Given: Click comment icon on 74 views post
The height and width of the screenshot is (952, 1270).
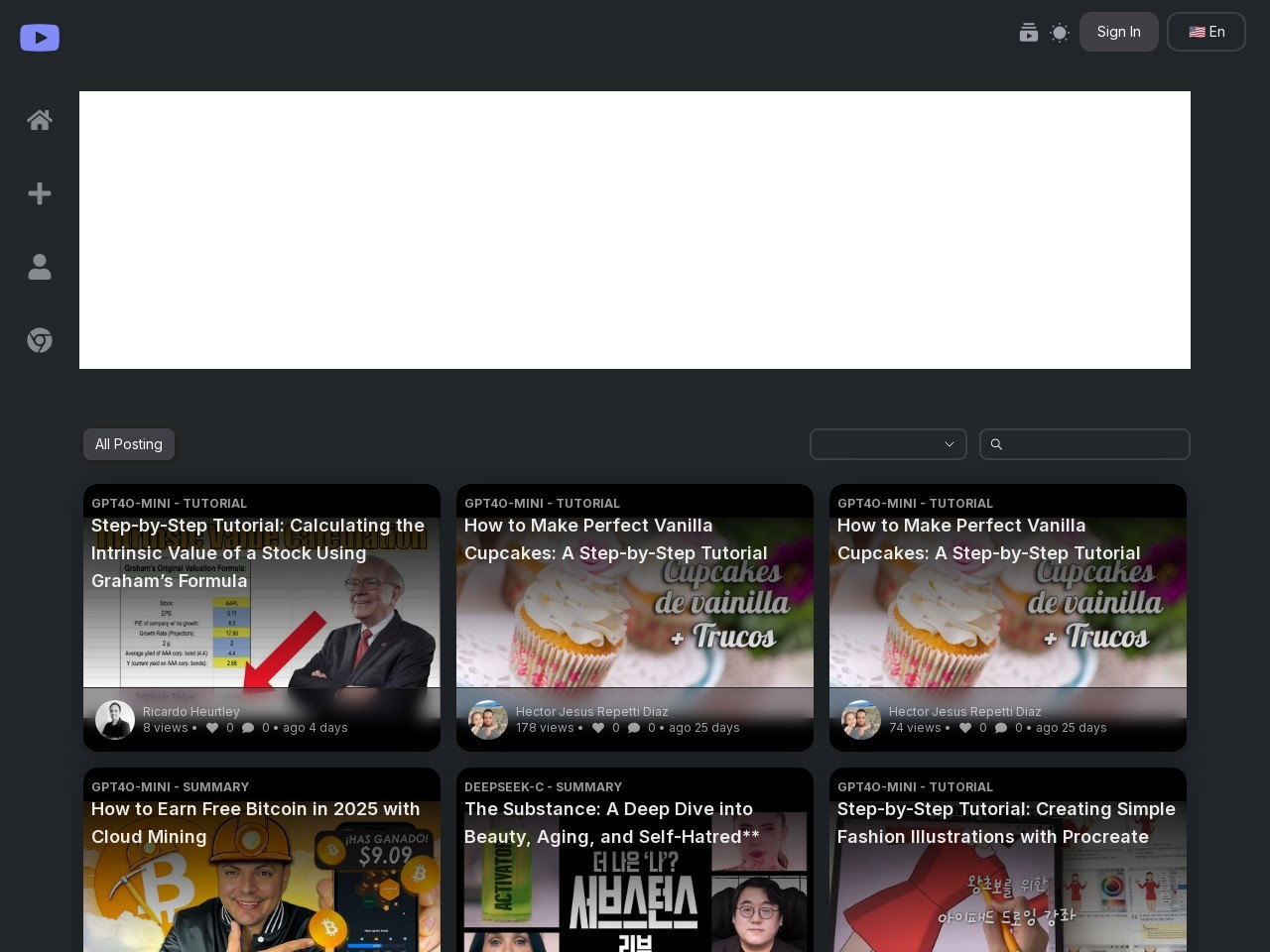Looking at the screenshot, I should coord(1001,728).
